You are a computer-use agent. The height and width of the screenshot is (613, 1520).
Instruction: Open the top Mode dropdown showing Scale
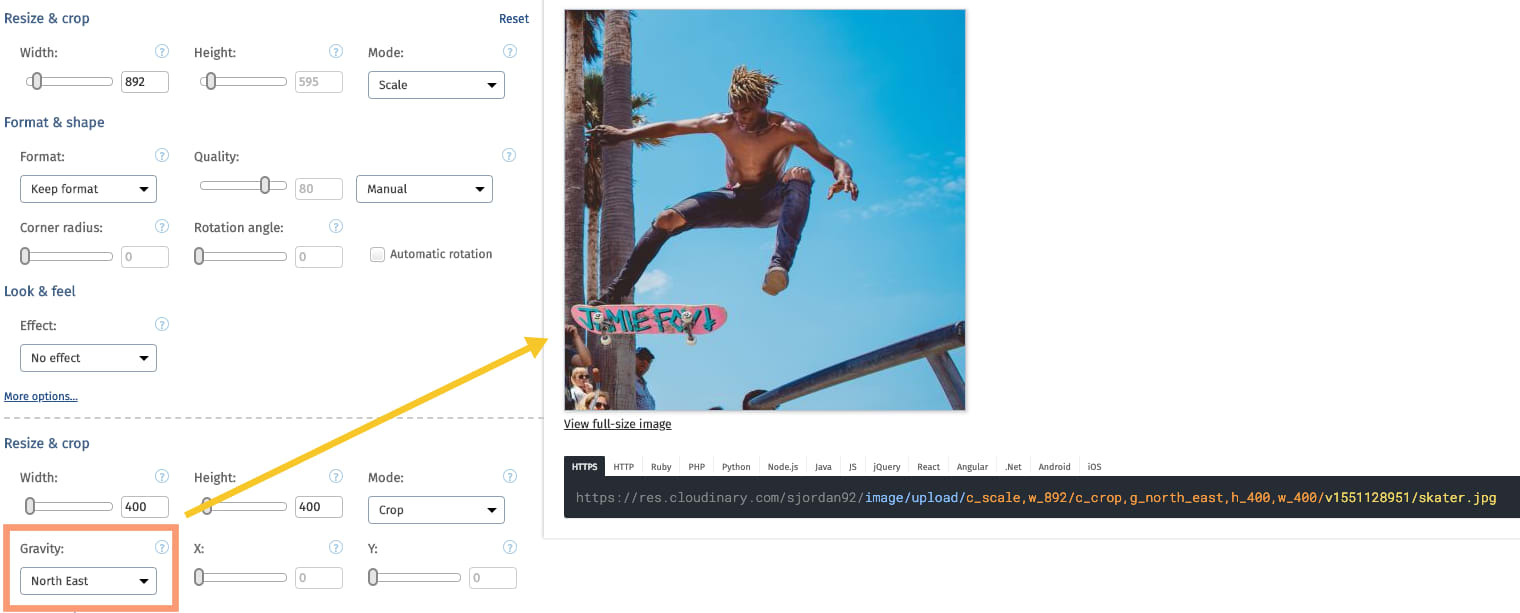point(436,85)
